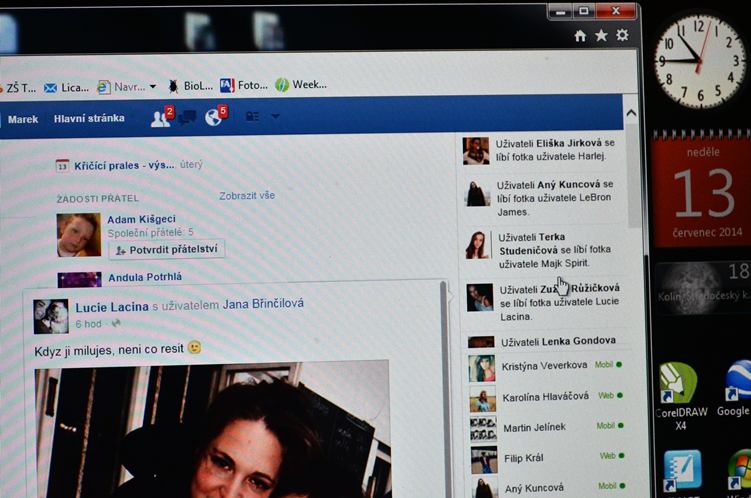Open the ZŠ T... bookmark
Viewport: 751px width, 498px height.
[x=18, y=88]
